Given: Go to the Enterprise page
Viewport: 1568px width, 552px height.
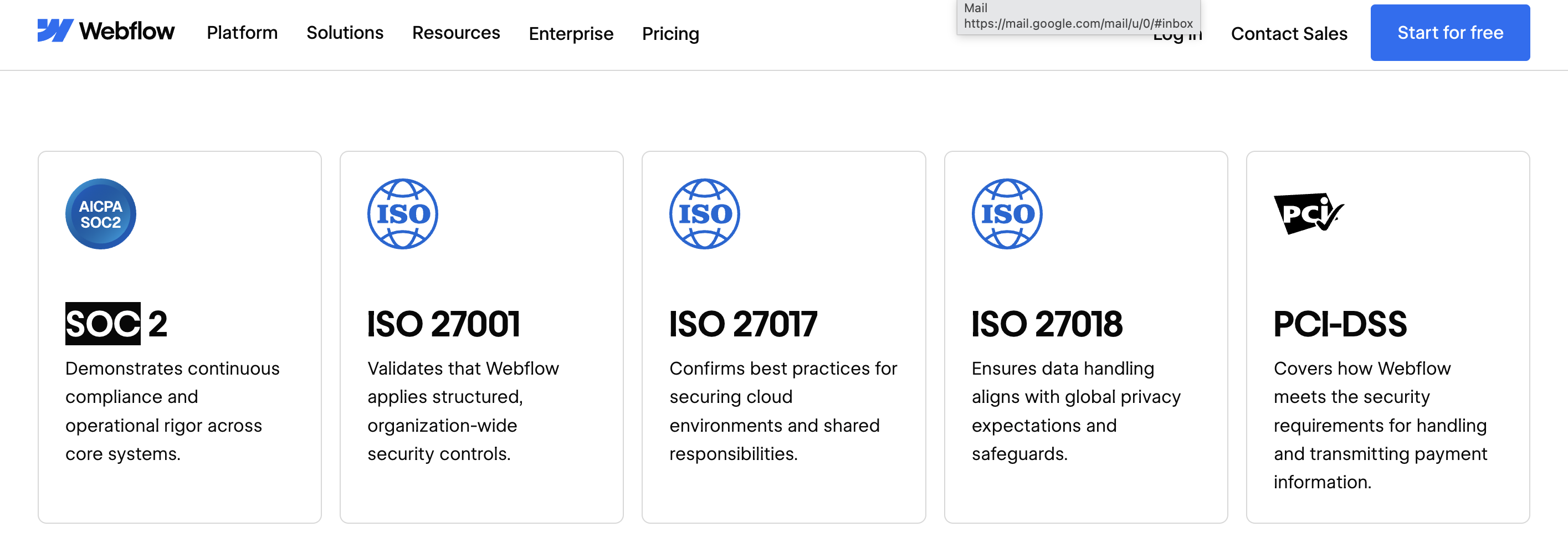Looking at the screenshot, I should (570, 33).
